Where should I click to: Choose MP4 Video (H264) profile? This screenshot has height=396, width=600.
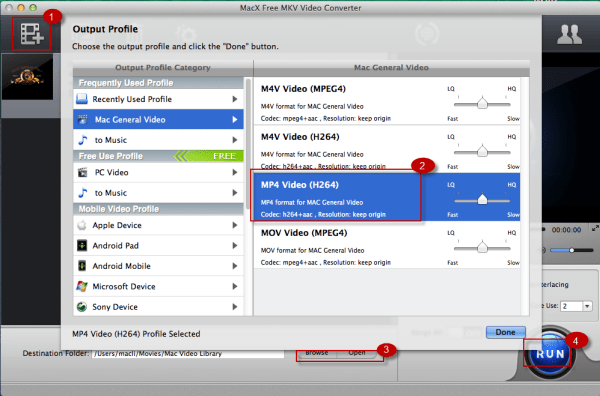pos(386,197)
